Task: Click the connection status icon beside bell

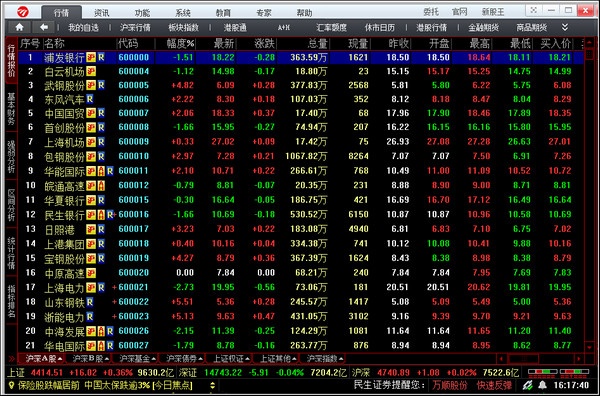Action: [528, 385]
